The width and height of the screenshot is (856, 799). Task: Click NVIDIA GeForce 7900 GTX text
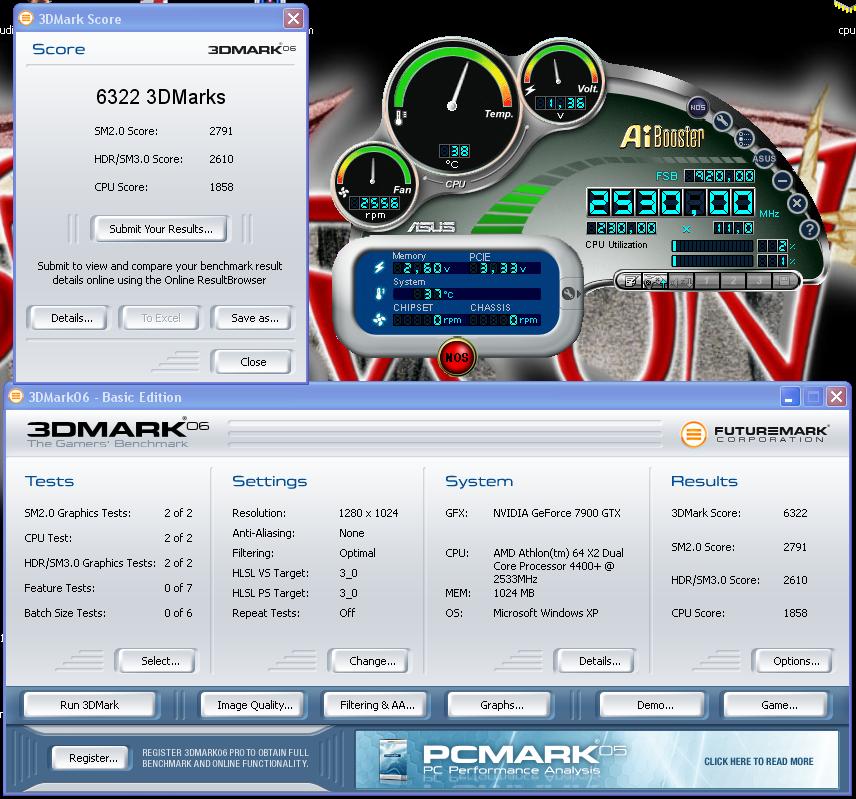coord(556,513)
